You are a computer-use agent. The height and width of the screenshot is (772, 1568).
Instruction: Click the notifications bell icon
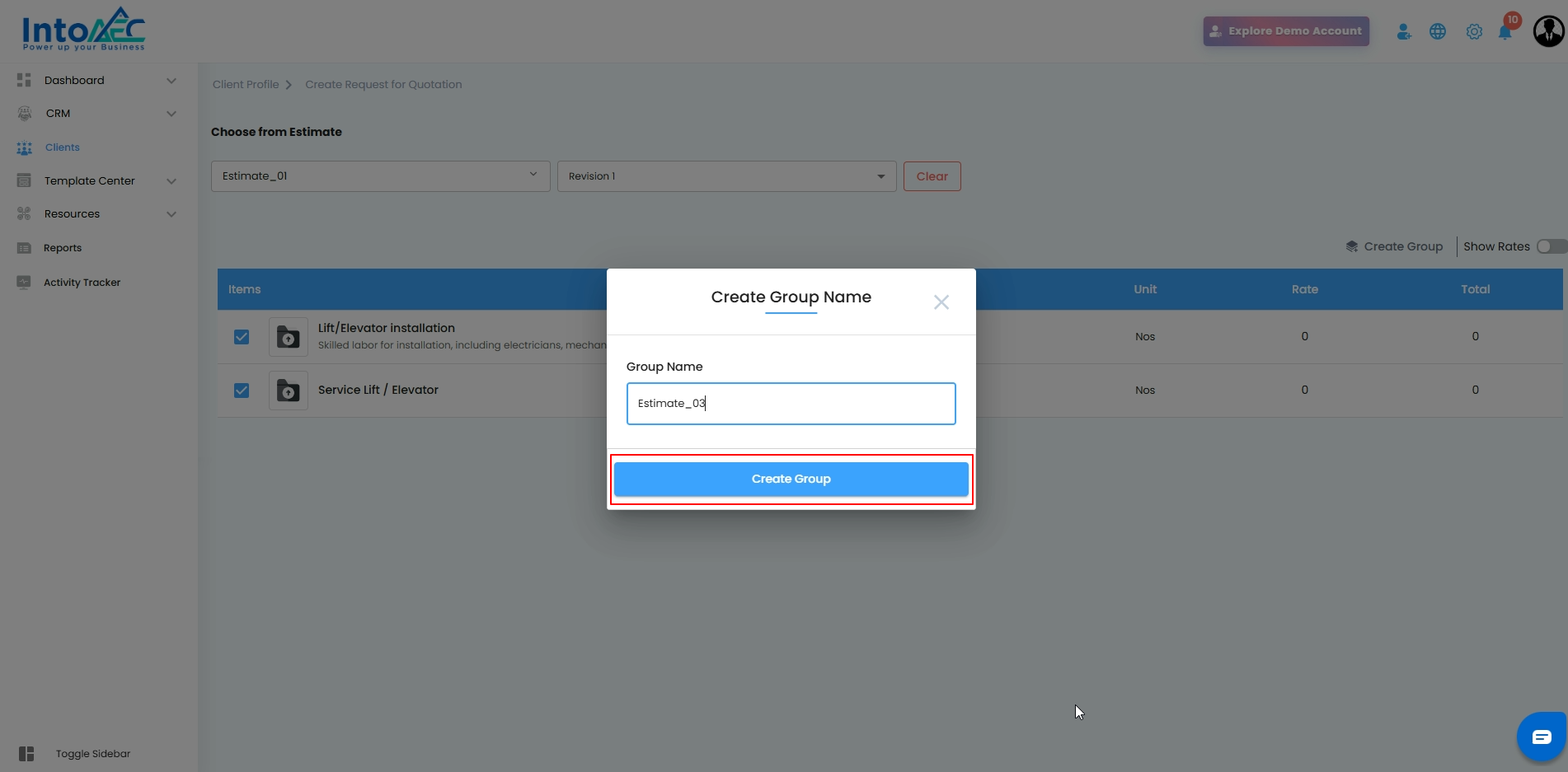point(1505,32)
